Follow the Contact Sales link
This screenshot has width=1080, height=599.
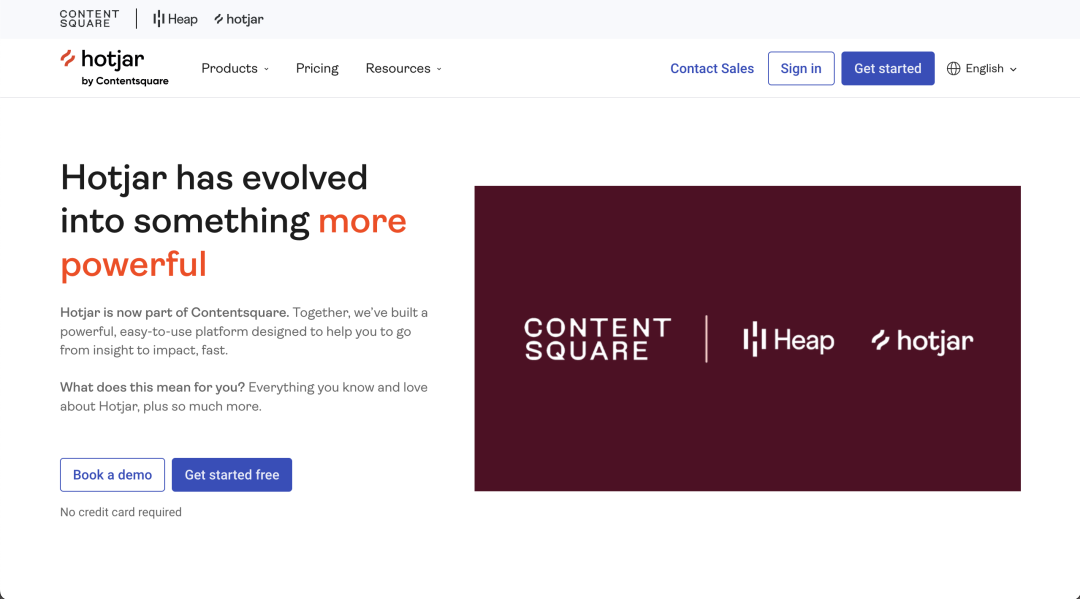(712, 69)
